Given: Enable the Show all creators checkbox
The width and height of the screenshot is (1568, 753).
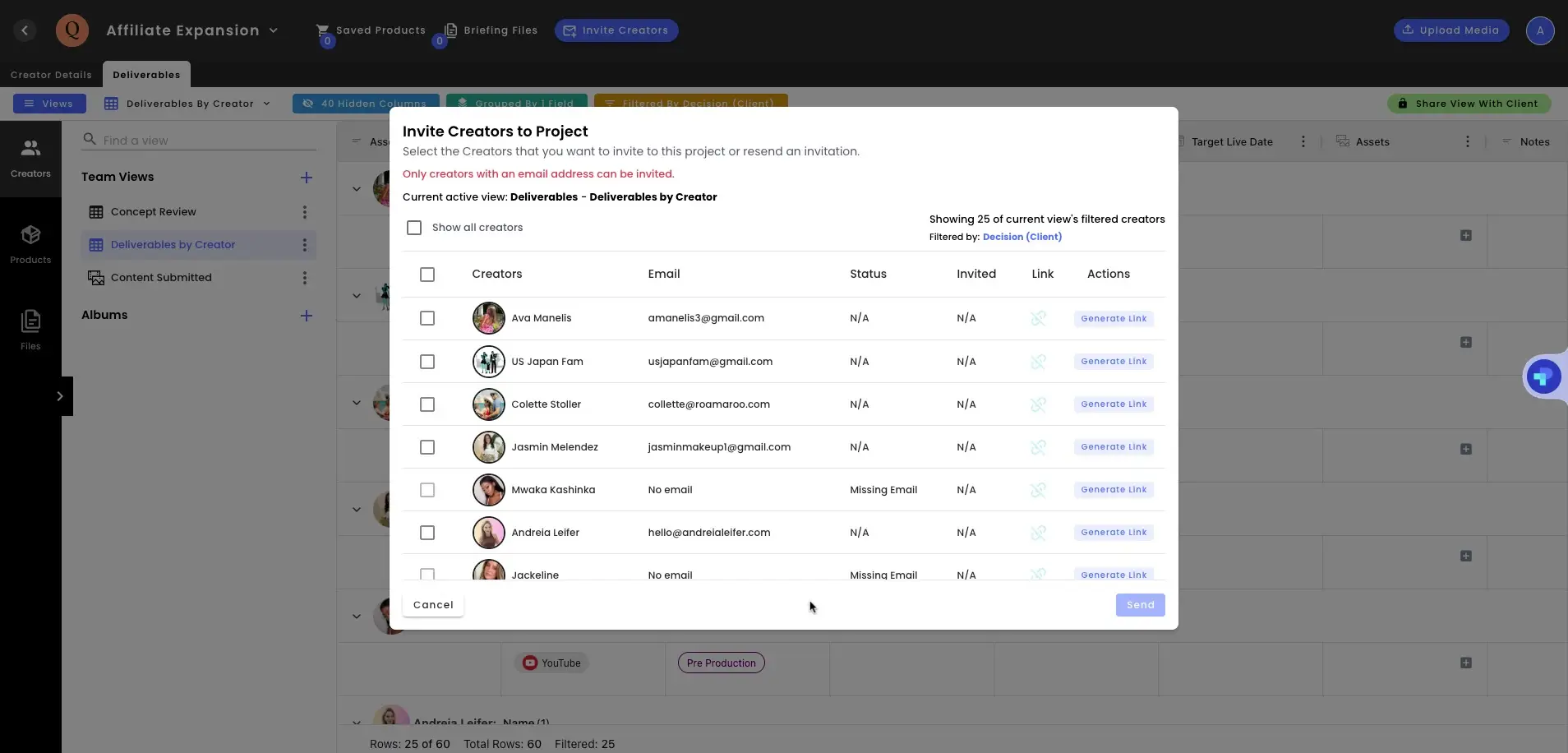Looking at the screenshot, I should [414, 228].
